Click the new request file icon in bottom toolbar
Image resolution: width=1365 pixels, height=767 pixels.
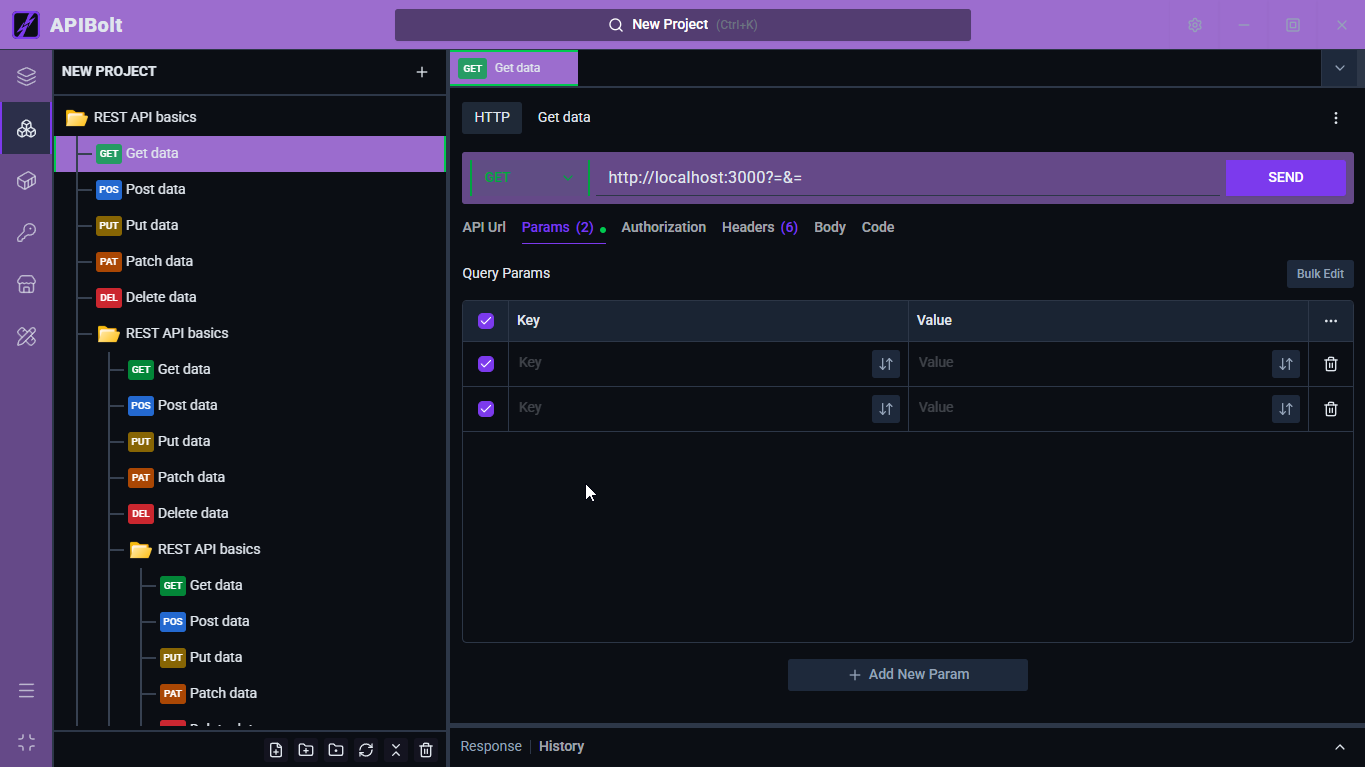point(276,750)
